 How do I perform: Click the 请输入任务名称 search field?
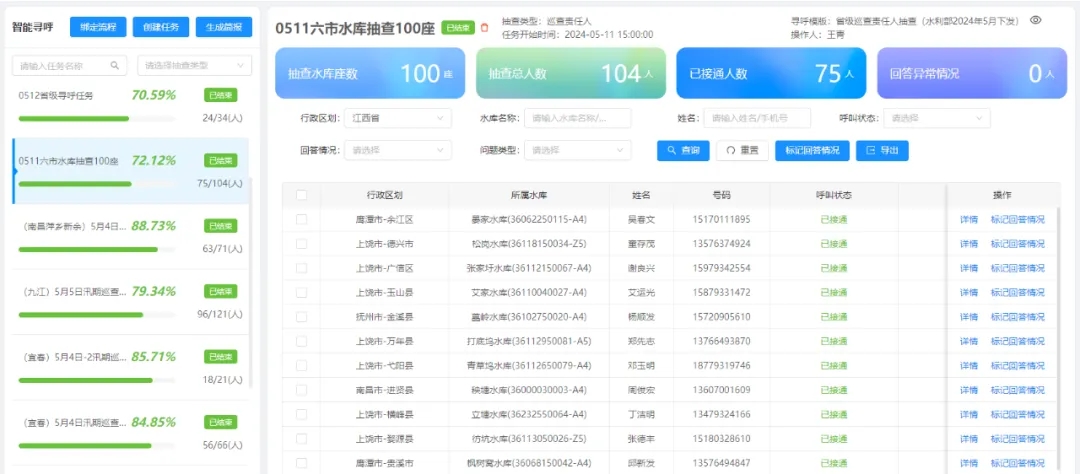coord(70,65)
